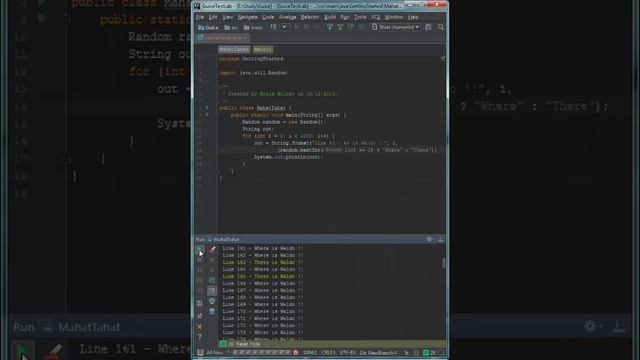This screenshot has width=640, height=360.
Task: Click the background task progress bar
Action: coord(262,353)
